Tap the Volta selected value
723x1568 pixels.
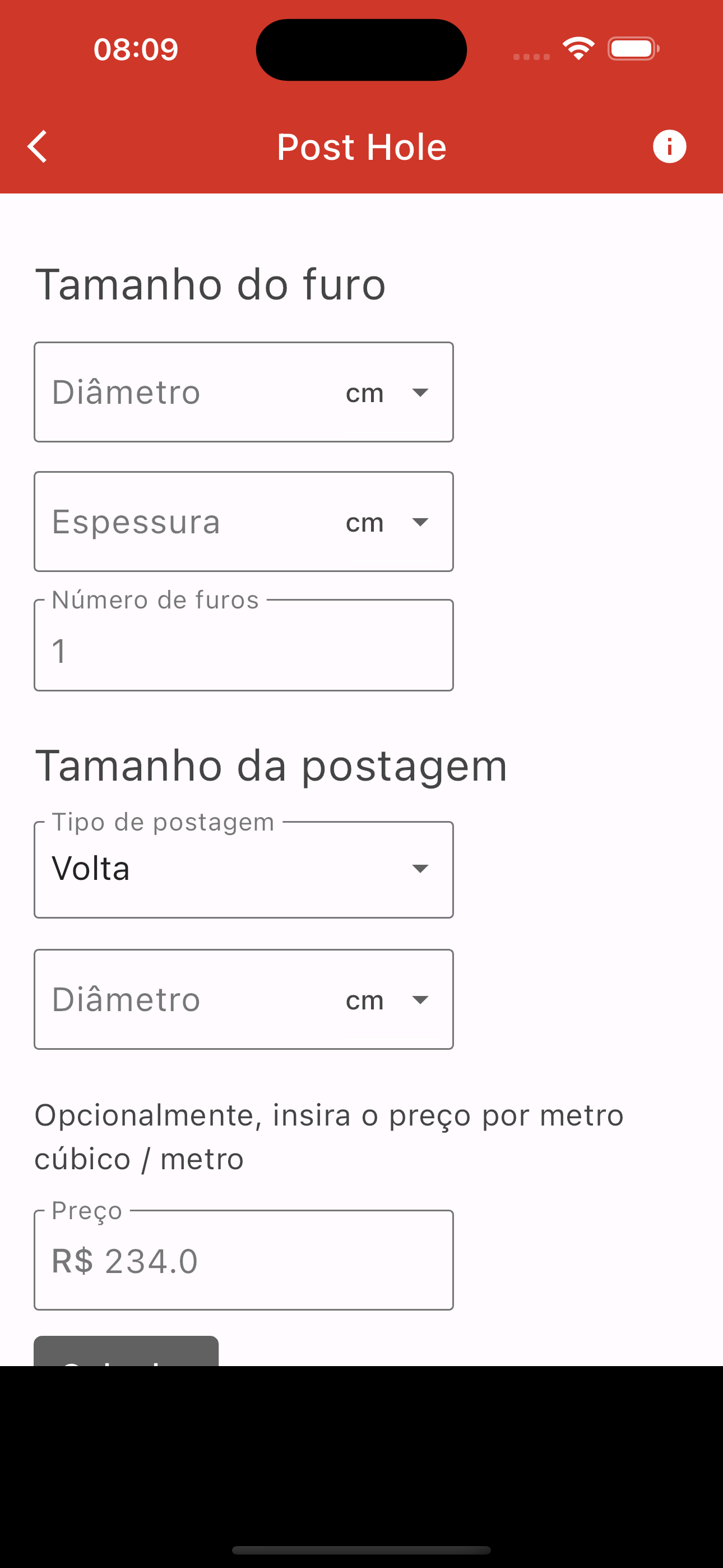point(91,869)
